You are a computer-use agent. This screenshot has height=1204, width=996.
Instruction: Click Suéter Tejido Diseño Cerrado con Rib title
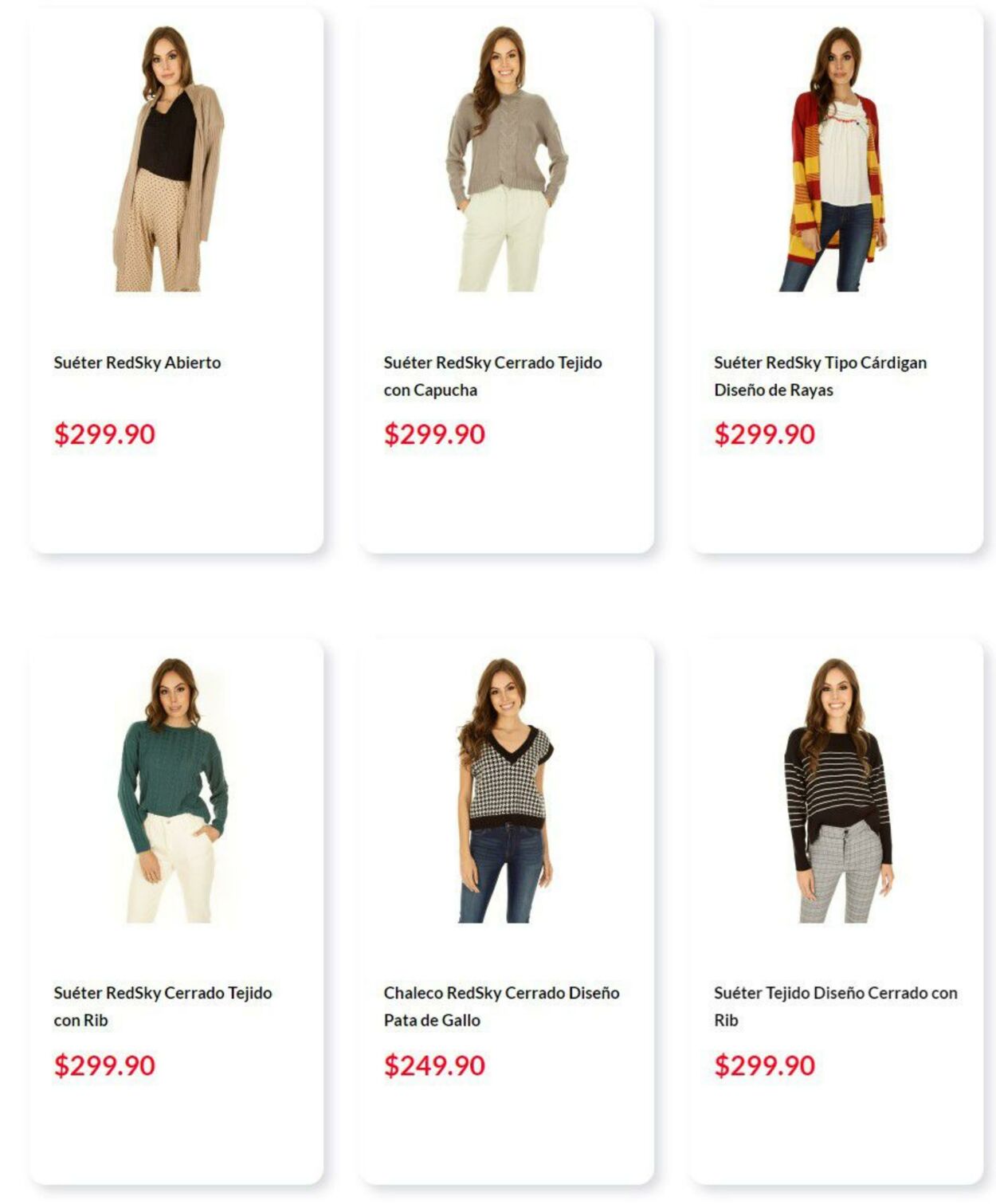835,1006
